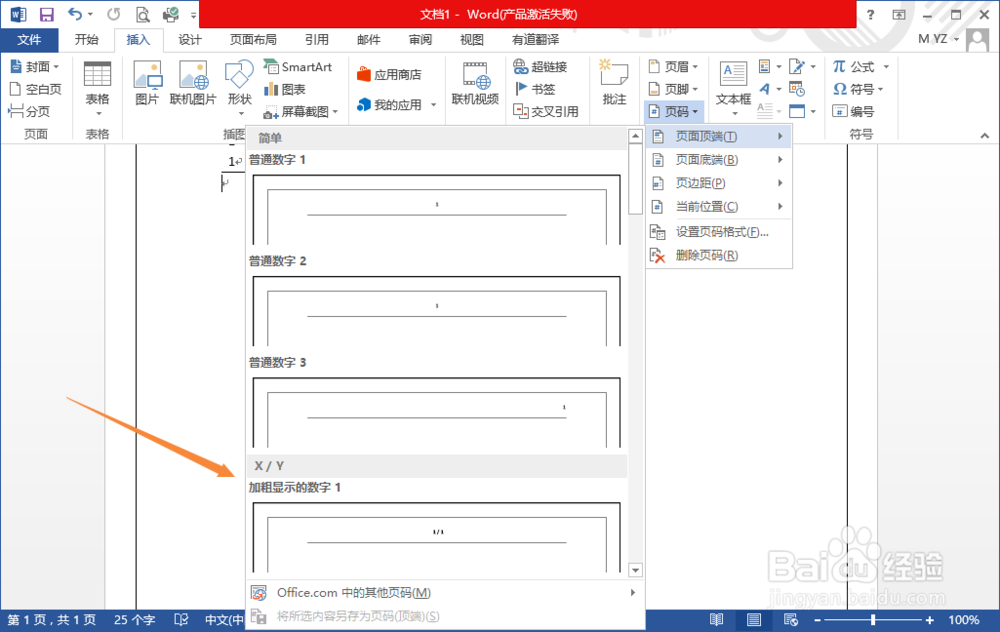The height and width of the screenshot is (632, 1000).
Task: Click the Save icon in quick access toolbar
Action: [47, 14]
